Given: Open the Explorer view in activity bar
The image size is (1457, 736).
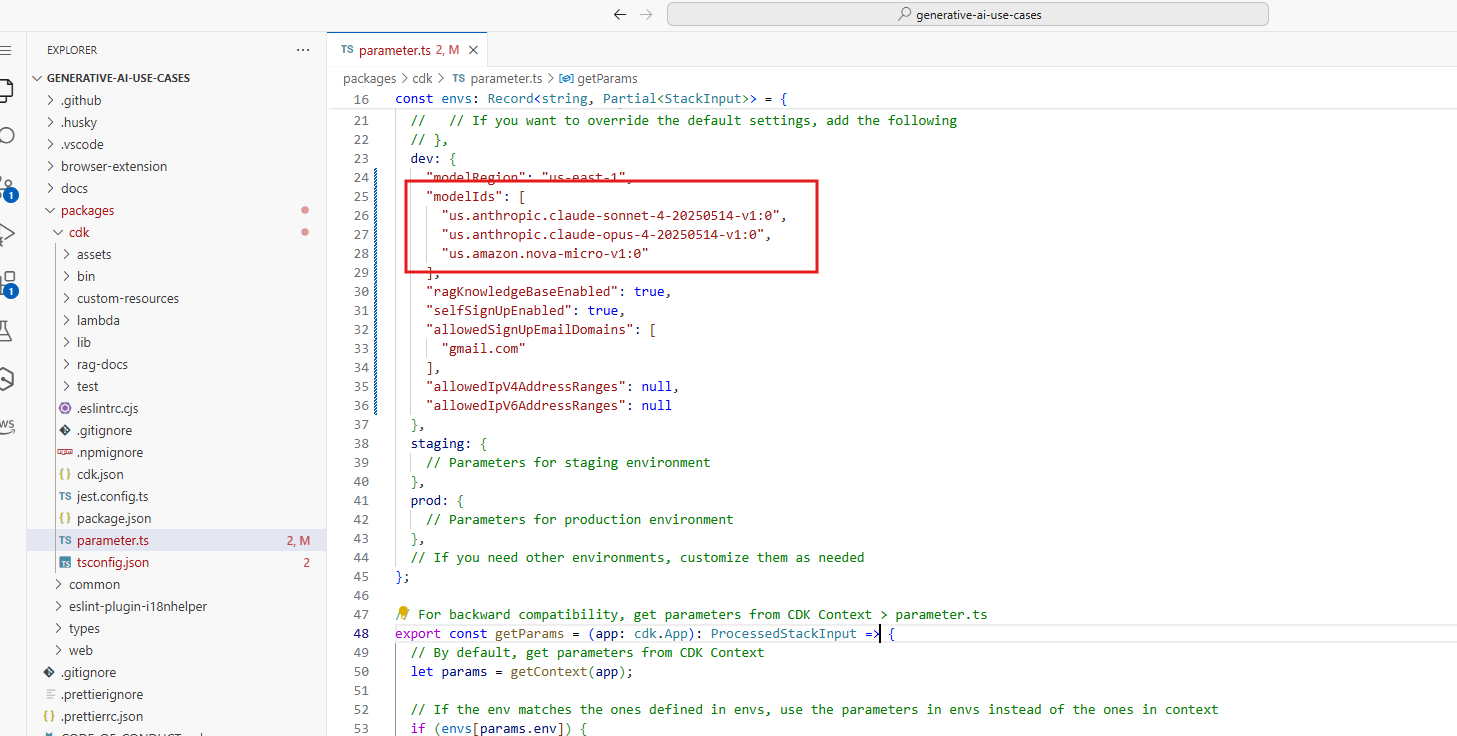Looking at the screenshot, I should tap(5, 91).
